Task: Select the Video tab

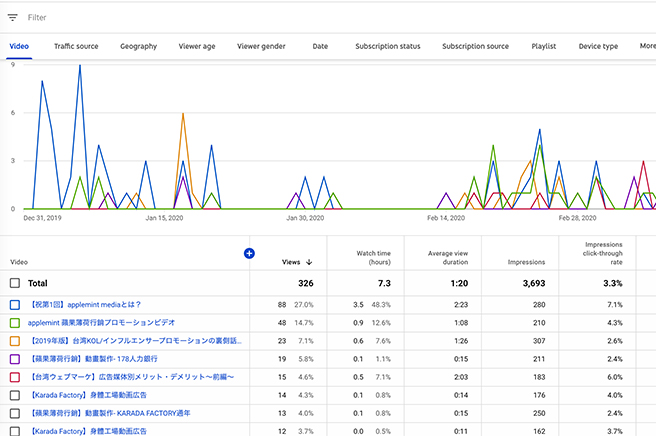Action: pyautogui.click(x=19, y=46)
